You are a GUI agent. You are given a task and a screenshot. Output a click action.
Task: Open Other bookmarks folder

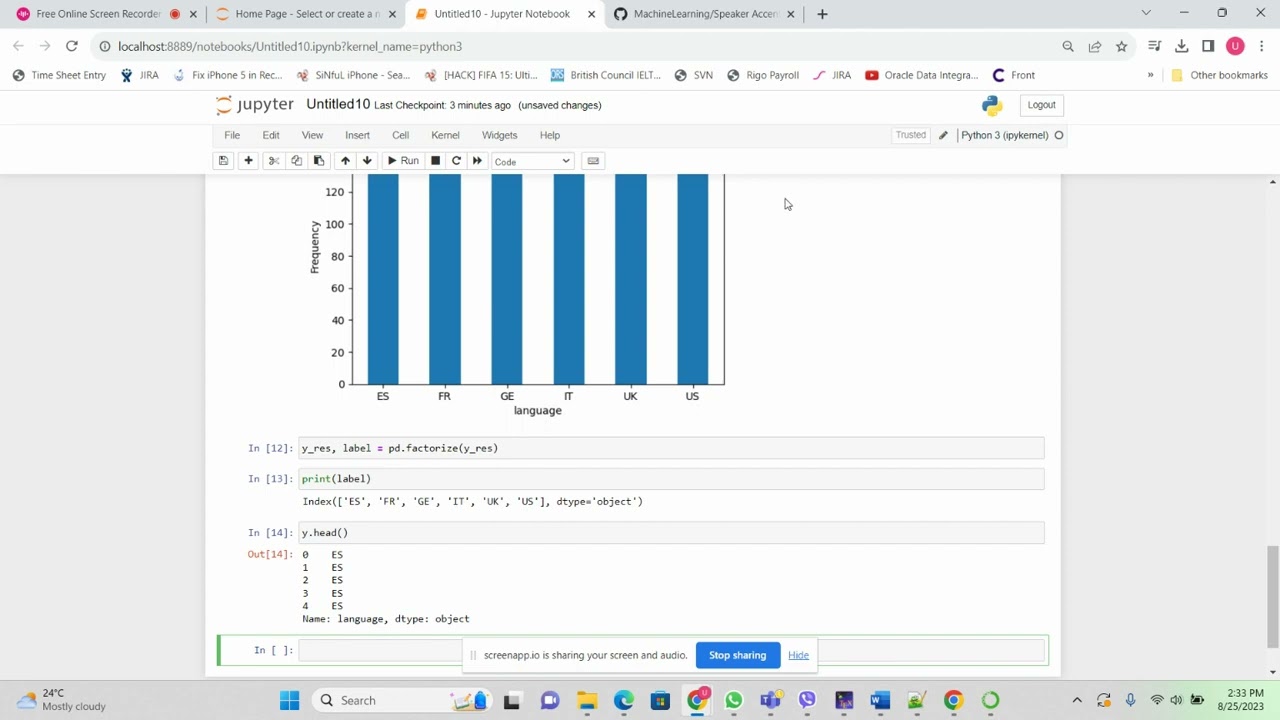tap(1219, 75)
